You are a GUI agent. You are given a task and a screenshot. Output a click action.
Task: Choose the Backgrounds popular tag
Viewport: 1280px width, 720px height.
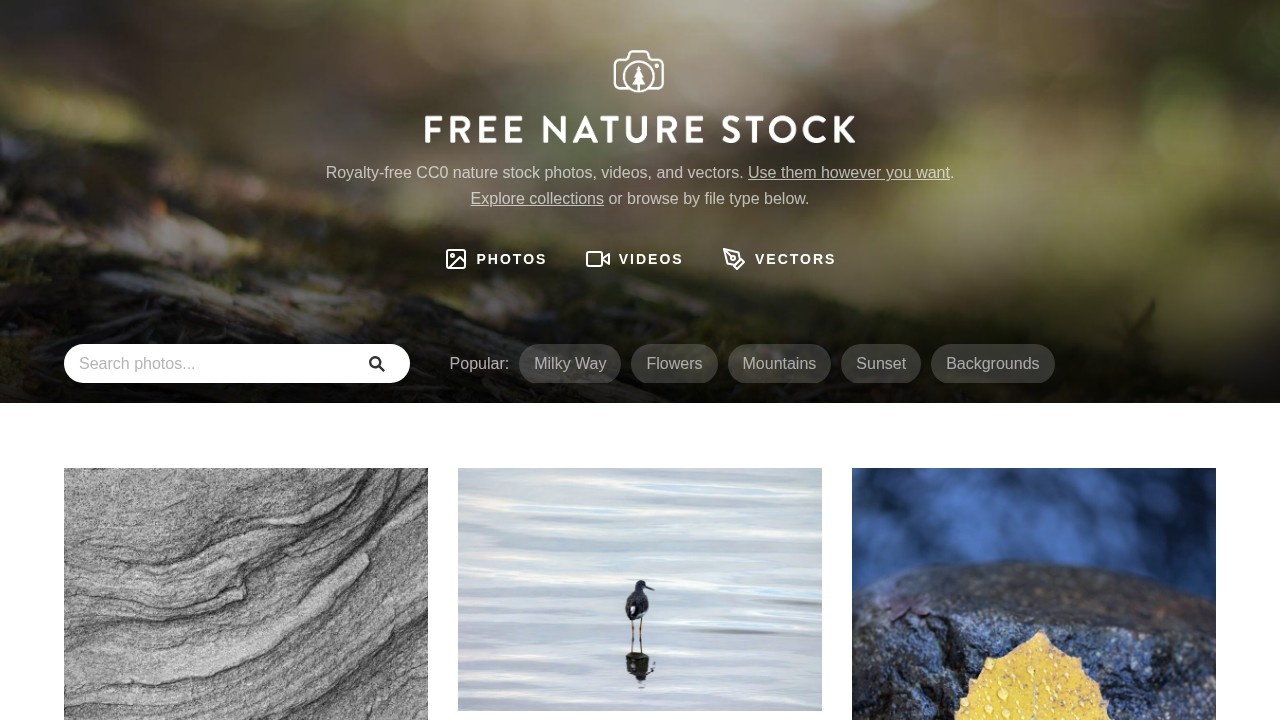(x=993, y=364)
